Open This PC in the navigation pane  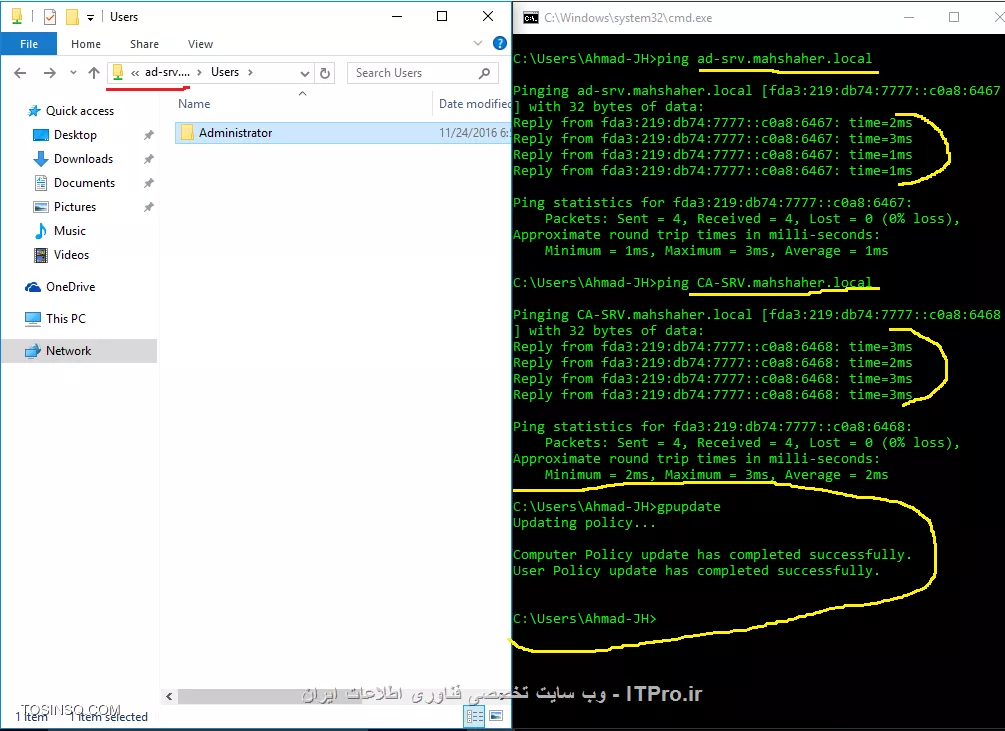point(65,319)
